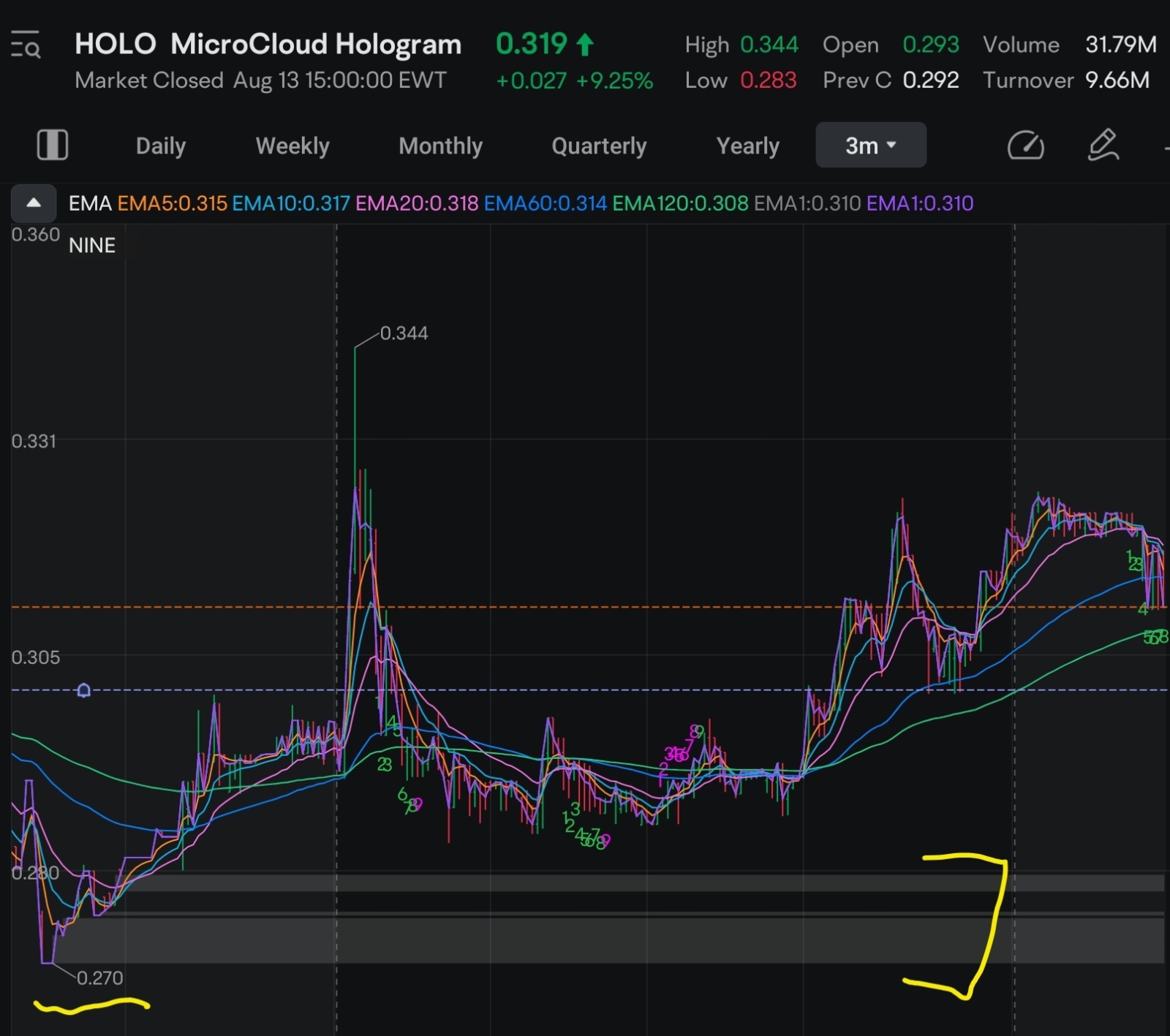Switch to Yearly chart tab

(747, 146)
